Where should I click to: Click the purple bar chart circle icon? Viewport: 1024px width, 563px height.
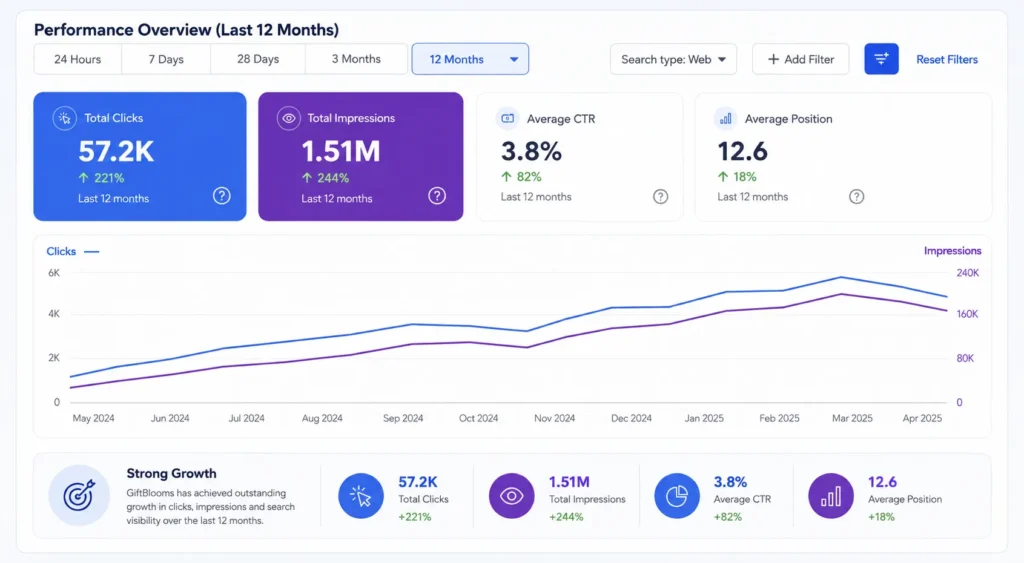coord(831,496)
